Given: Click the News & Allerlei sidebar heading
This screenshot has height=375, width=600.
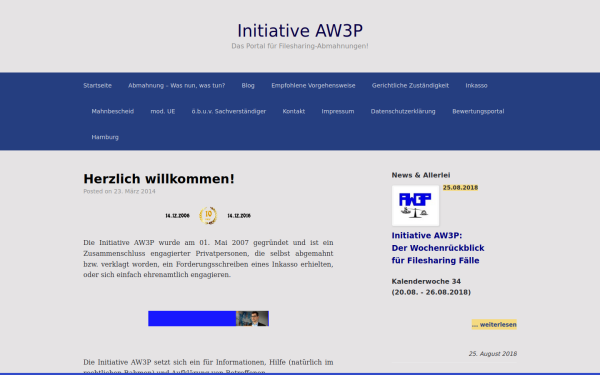Looking at the screenshot, I should point(421,175).
